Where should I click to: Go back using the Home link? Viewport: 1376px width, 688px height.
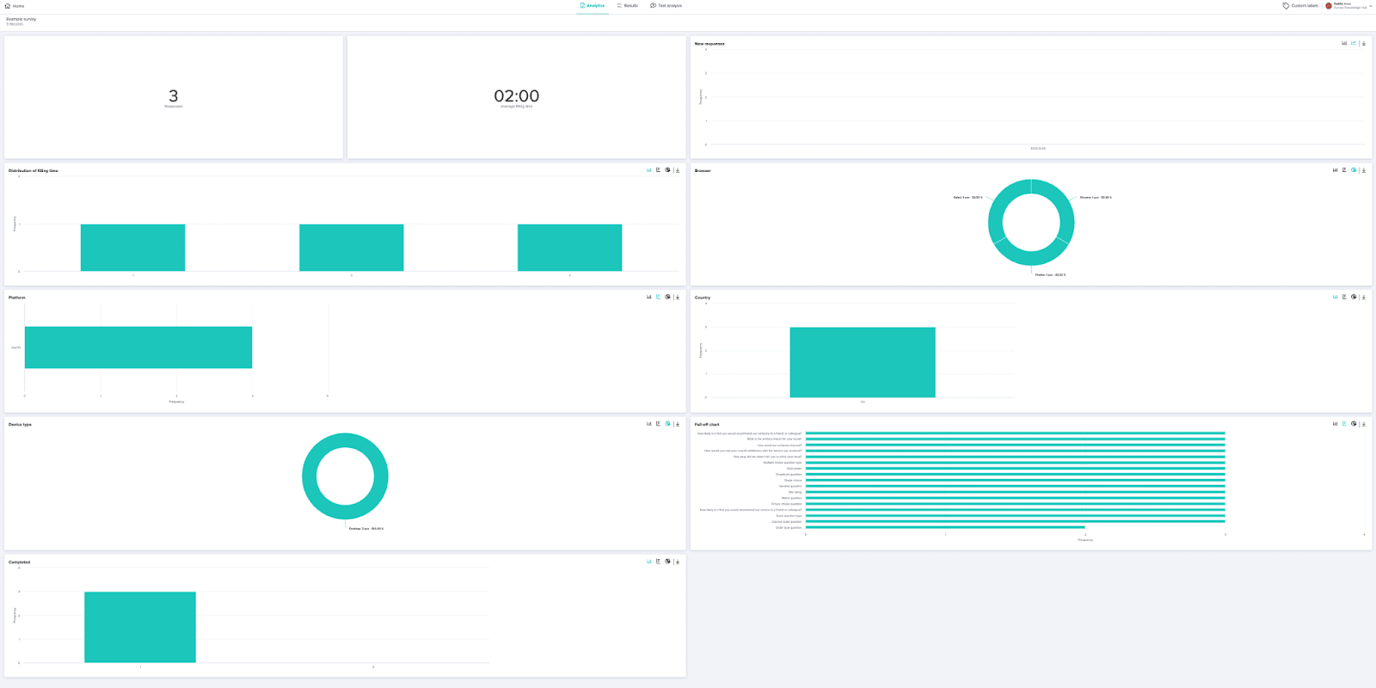[16, 5]
